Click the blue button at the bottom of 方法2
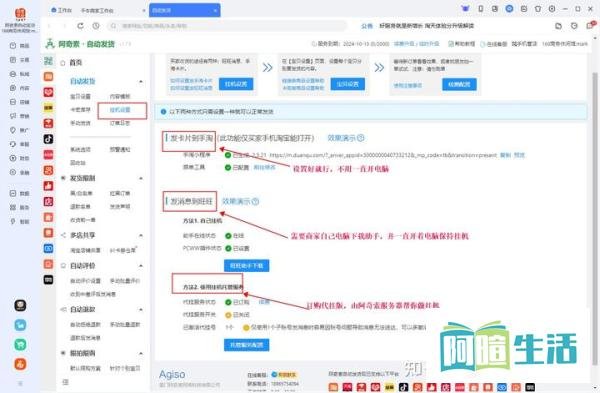 coord(247,345)
